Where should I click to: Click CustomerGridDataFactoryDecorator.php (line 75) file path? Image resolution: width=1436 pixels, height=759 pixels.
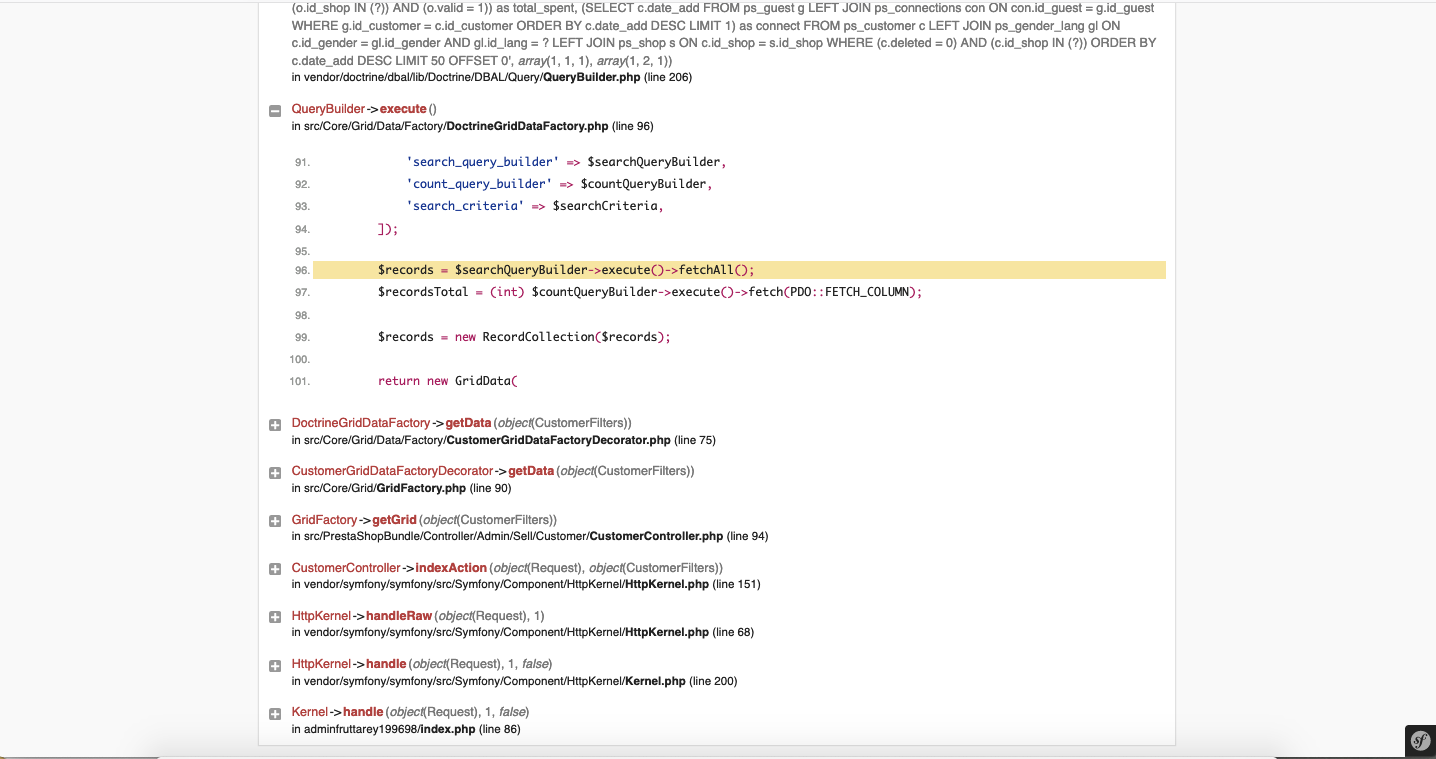(503, 440)
